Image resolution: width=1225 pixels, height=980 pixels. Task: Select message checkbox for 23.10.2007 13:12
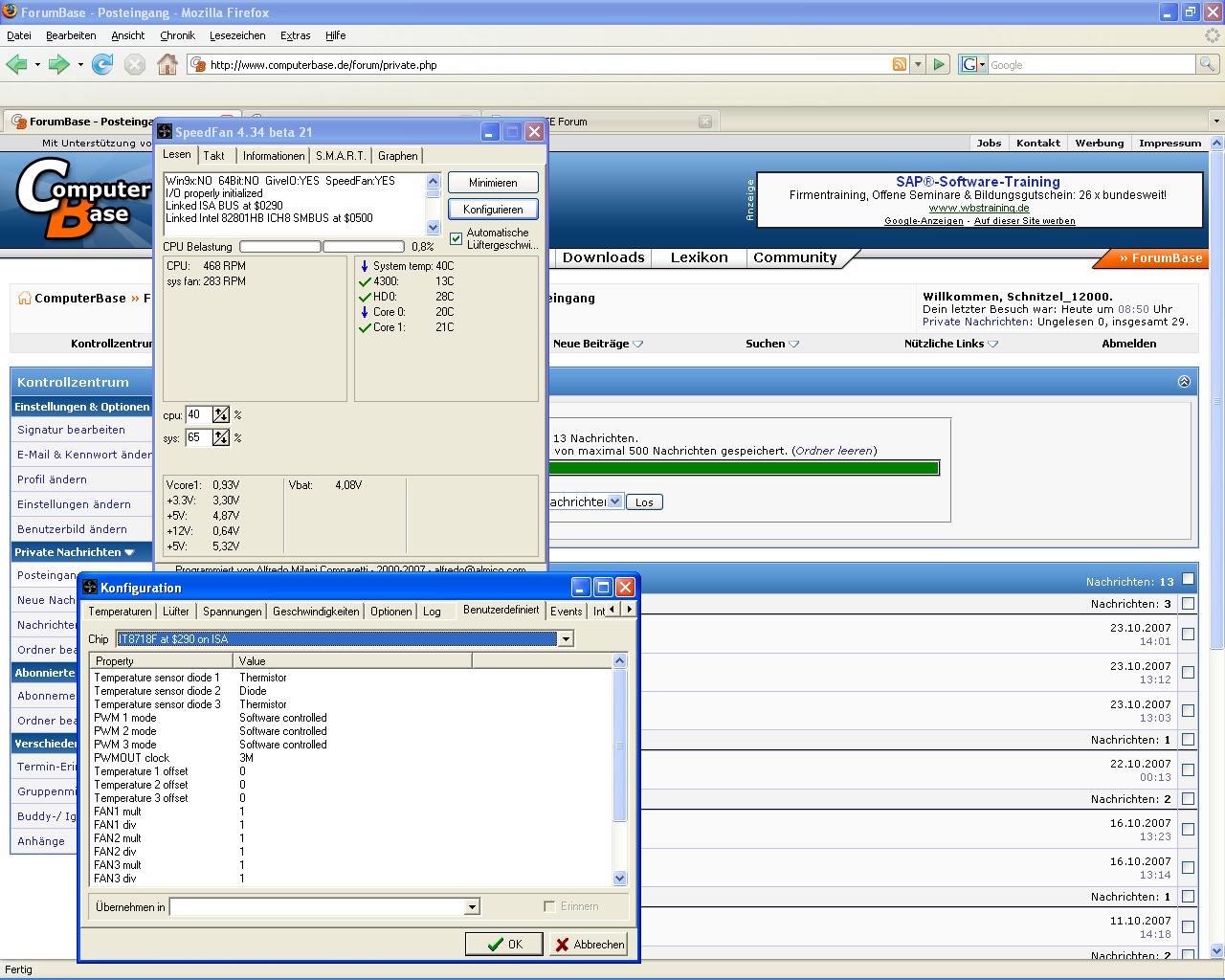pos(1188,673)
